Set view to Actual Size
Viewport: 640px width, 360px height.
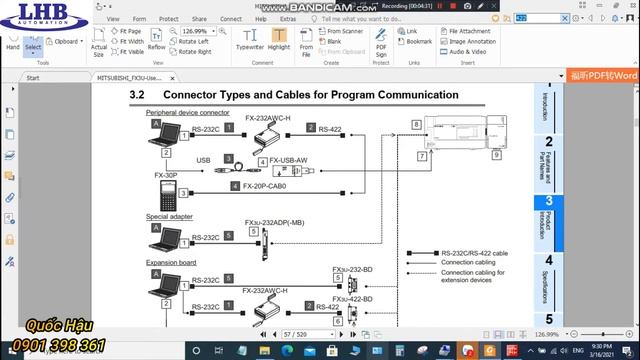point(99,43)
